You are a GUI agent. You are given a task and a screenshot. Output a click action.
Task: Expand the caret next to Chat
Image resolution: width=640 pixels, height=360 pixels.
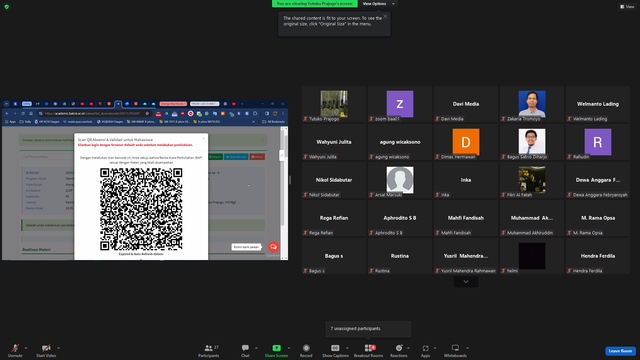256,348
